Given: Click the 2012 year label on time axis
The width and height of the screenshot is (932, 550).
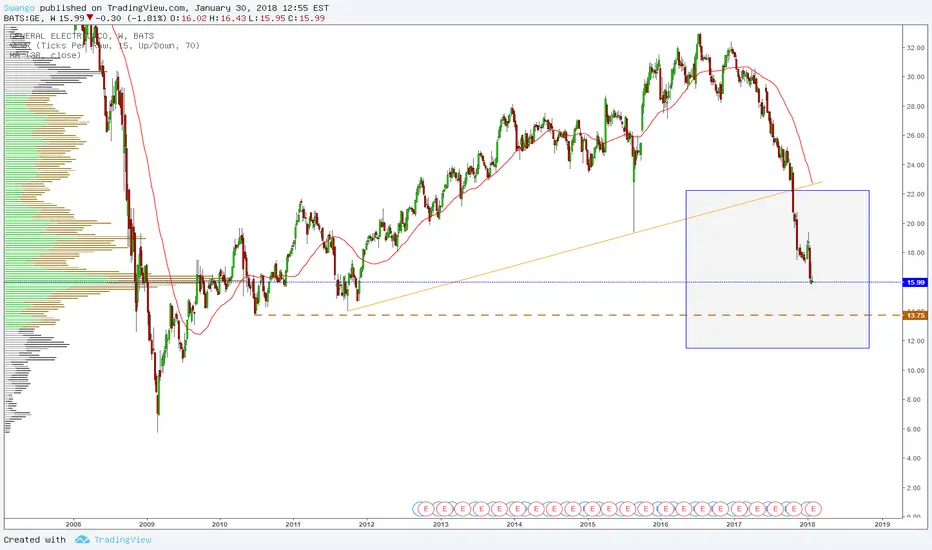Looking at the screenshot, I should pos(367,524).
